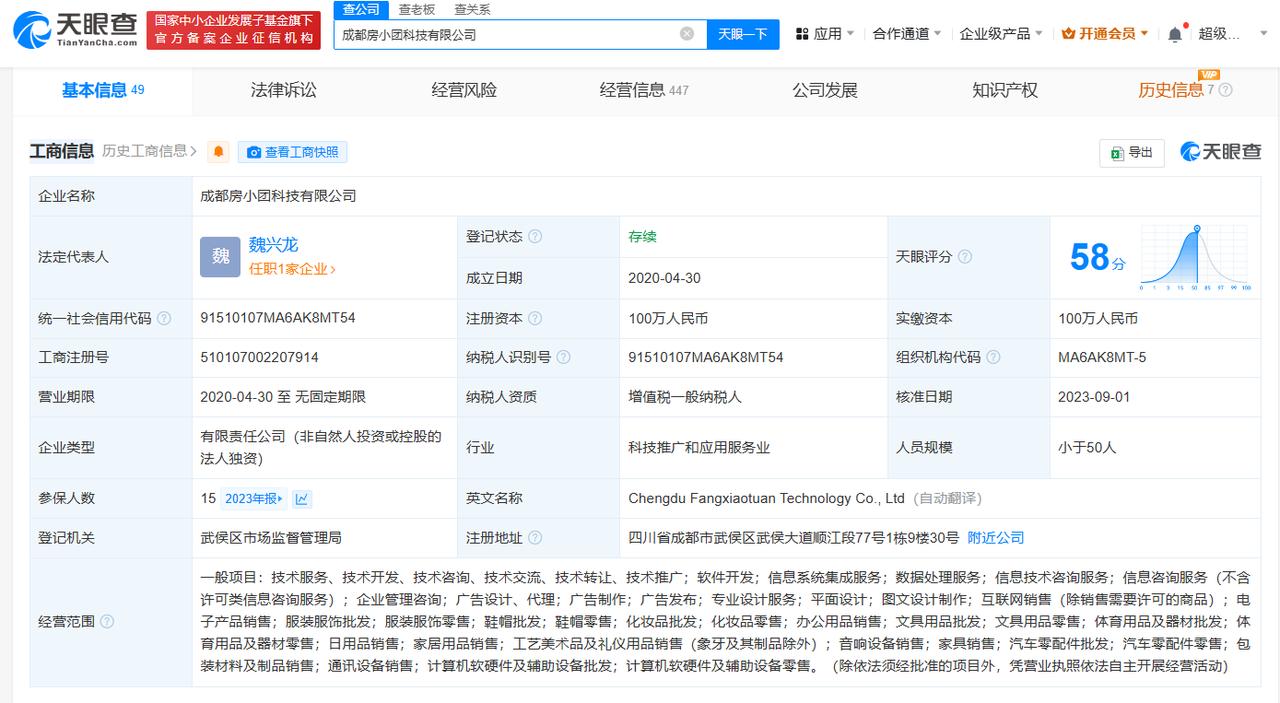Click credit code 91510107MA6AK8MT54 under 统一社会信用代码
1280x703 pixels.
(x=278, y=318)
